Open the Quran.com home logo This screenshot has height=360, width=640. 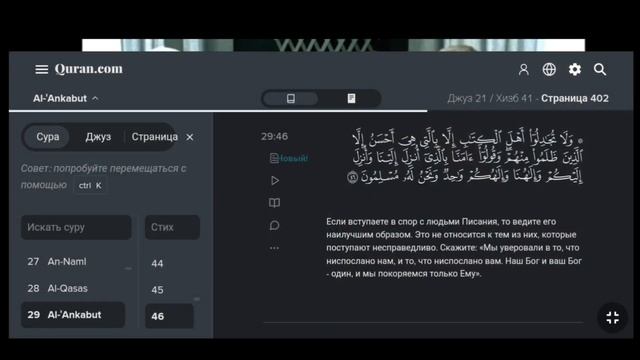tap(89, 69)
